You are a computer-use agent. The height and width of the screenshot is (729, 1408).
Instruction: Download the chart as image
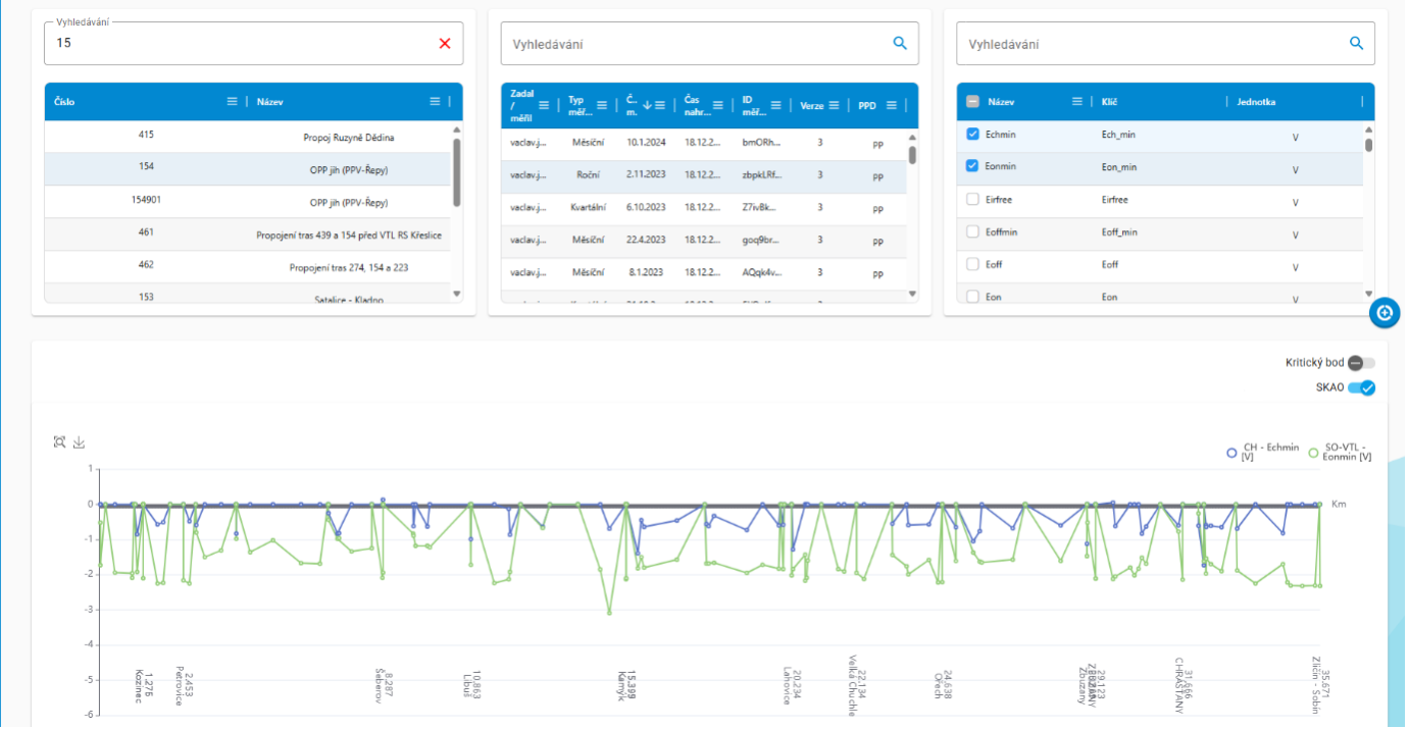(x=80, y=442)
